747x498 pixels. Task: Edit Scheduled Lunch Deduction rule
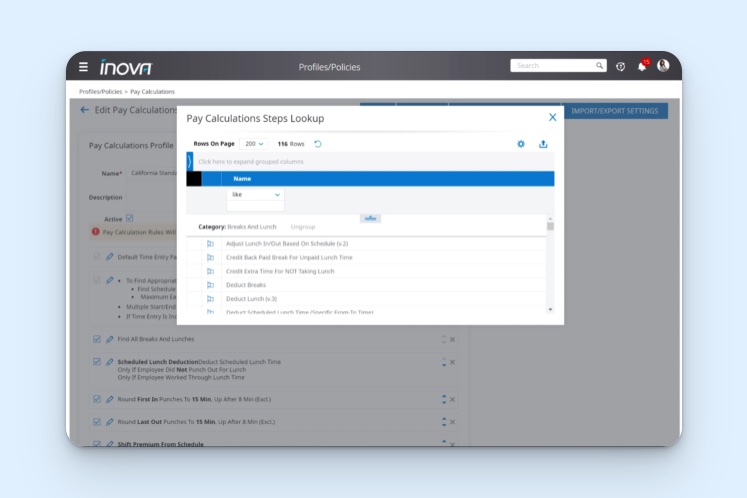[x=110, y=362]
